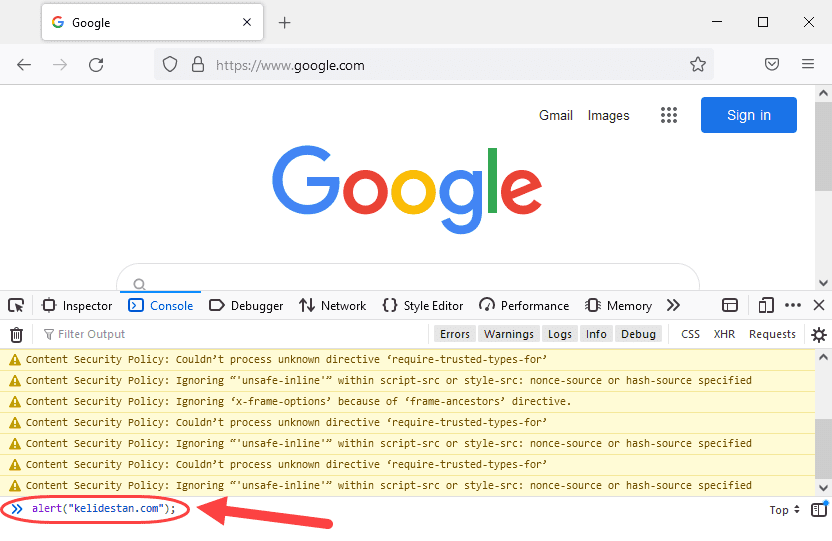The width and height of the screenshot is (832, 541).
Task: Open the Images link
Action: coord(608,116)
